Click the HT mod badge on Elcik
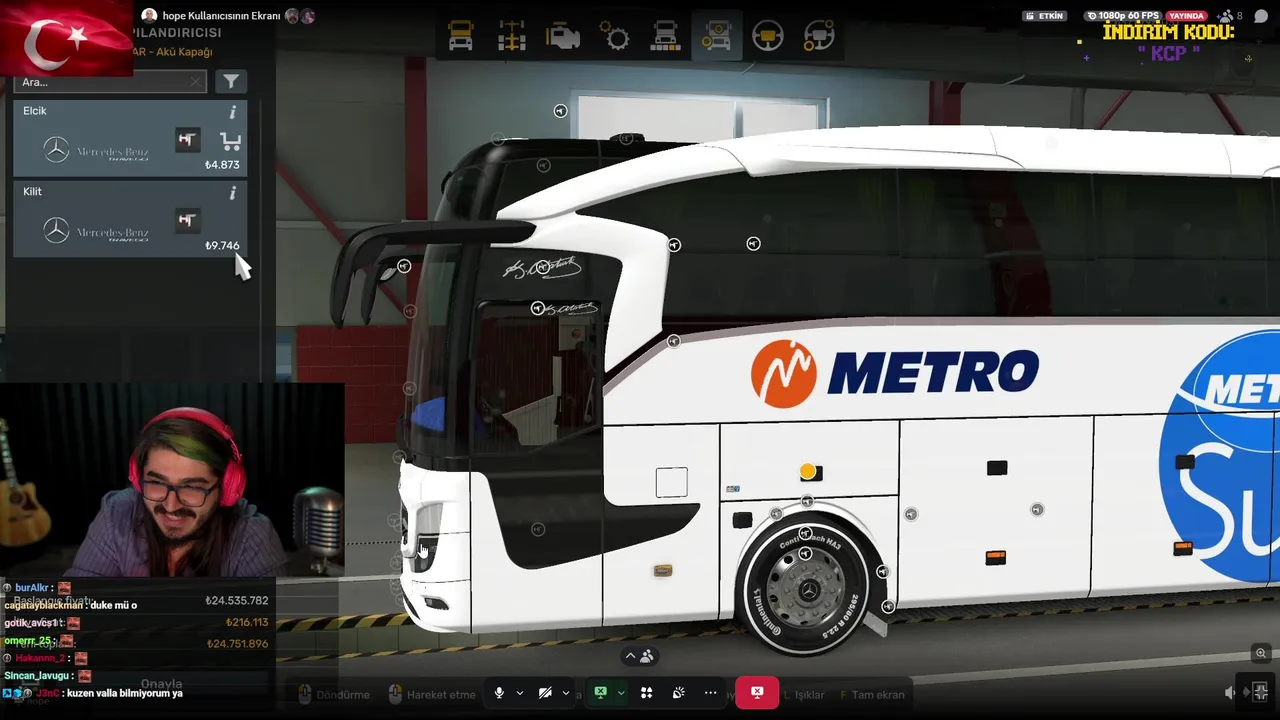 (x=187, y=140)
